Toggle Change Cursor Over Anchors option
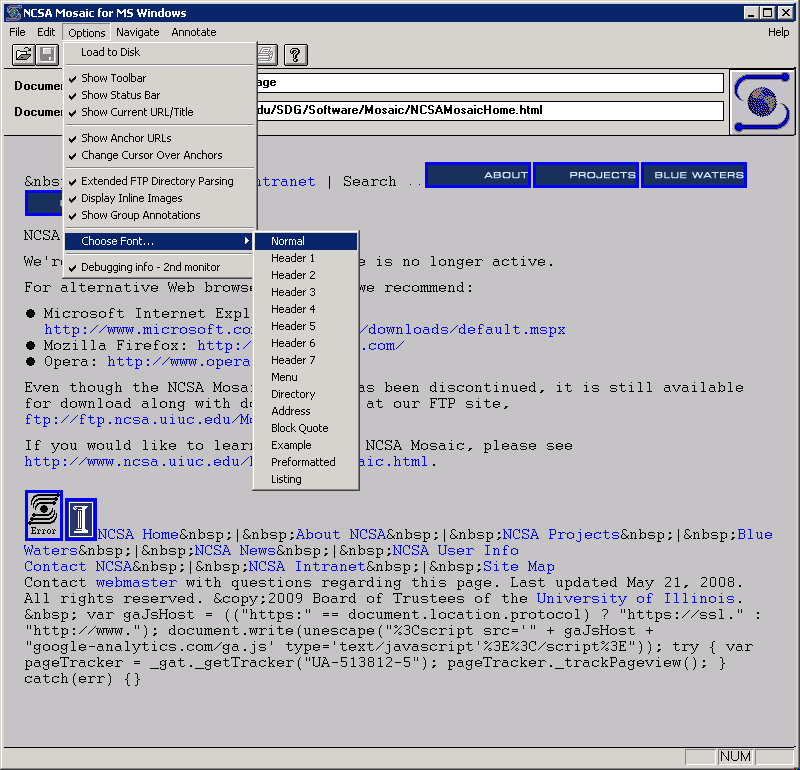The height and width of the screenshot is (770, 800). pos(159,155)
